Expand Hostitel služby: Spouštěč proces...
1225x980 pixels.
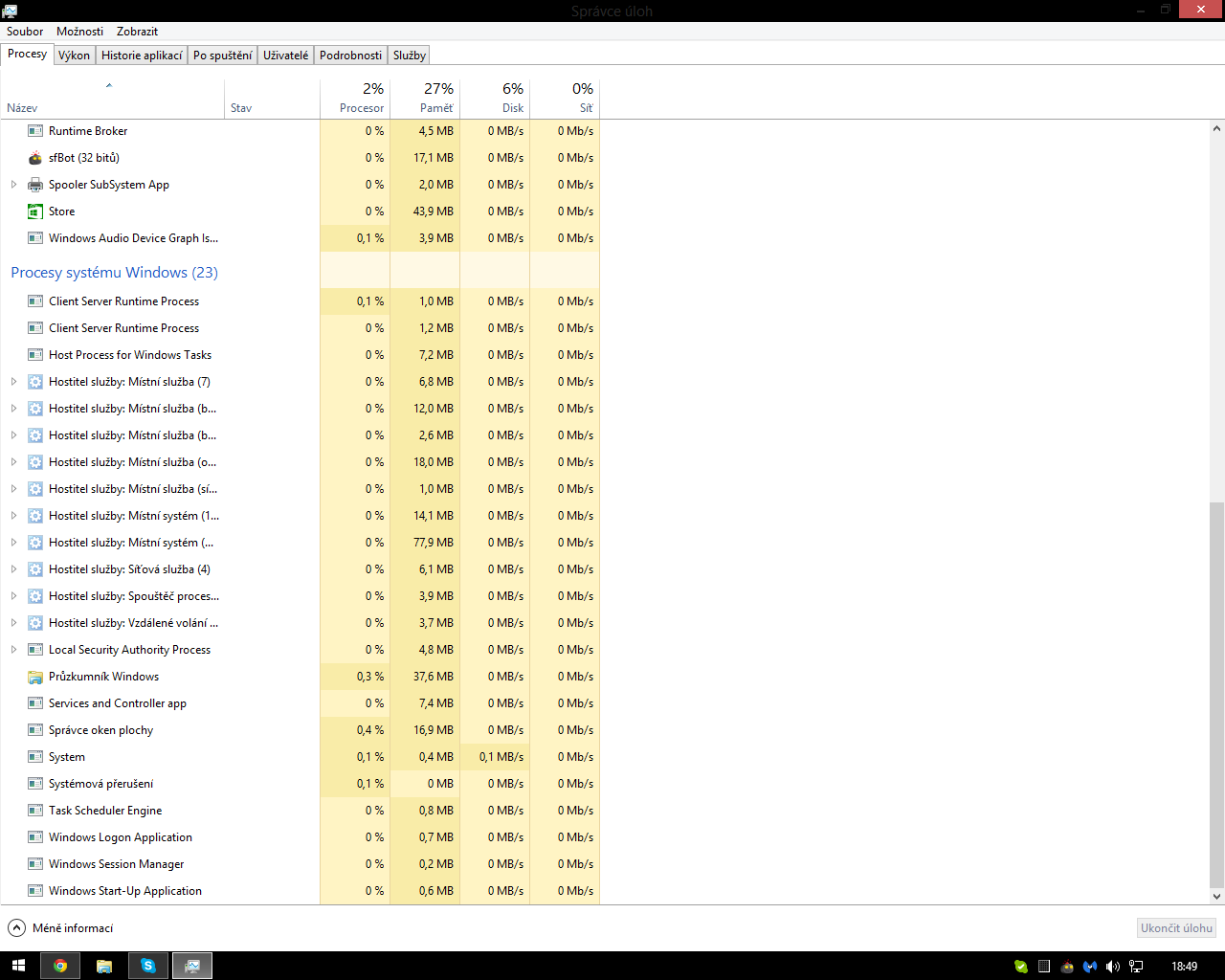[x=13, y=596]
